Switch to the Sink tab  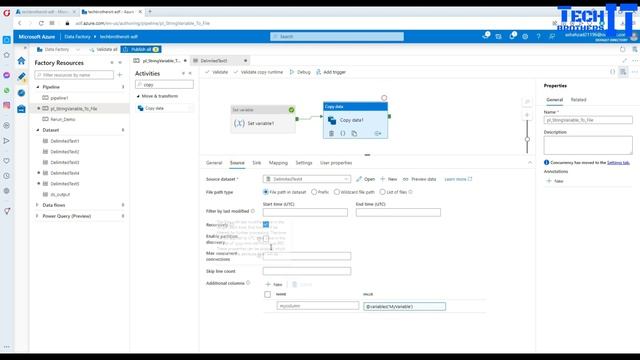[x=256, y=163]
